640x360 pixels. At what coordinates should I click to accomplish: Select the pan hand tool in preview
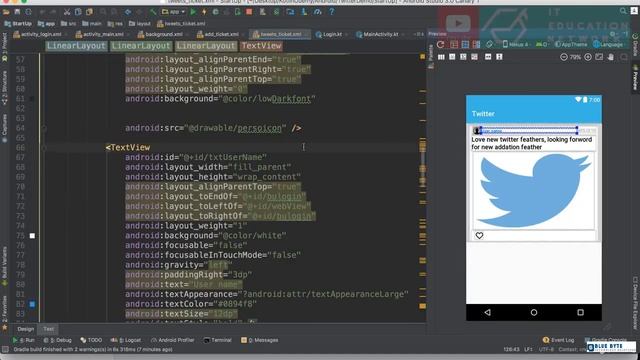tap(611, 57)
